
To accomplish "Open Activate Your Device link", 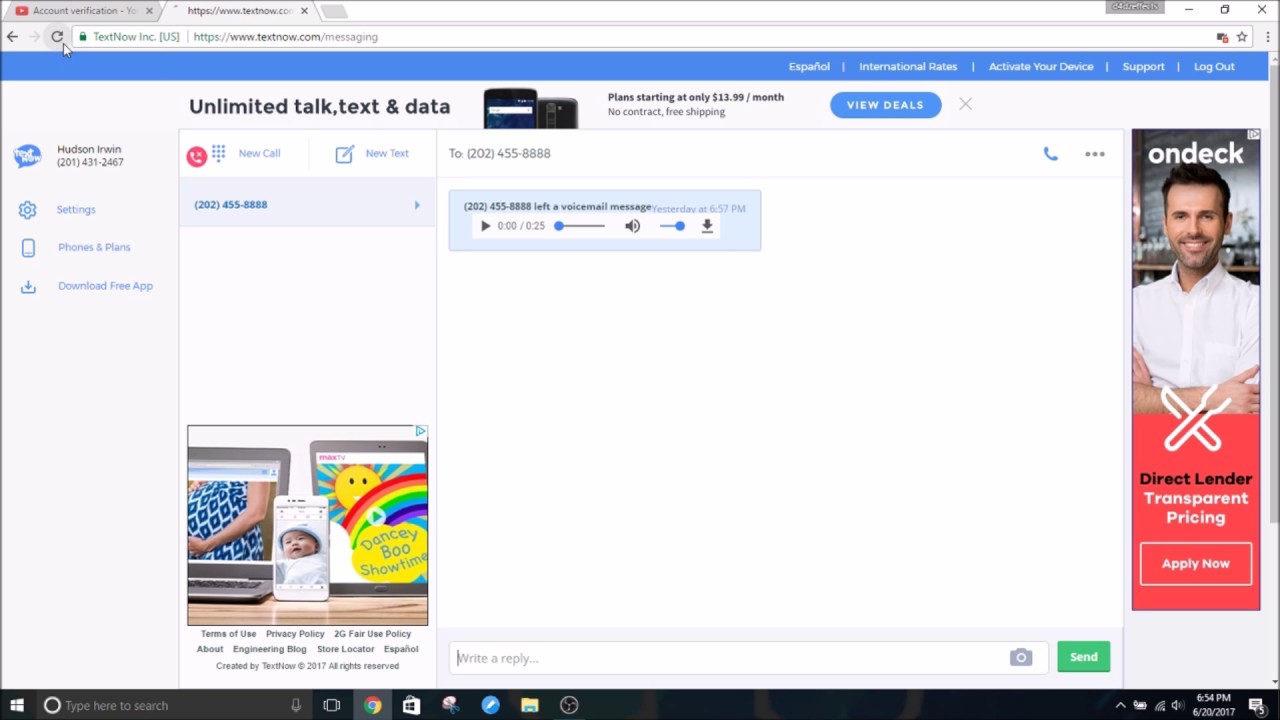I will tap(1041, 67).
